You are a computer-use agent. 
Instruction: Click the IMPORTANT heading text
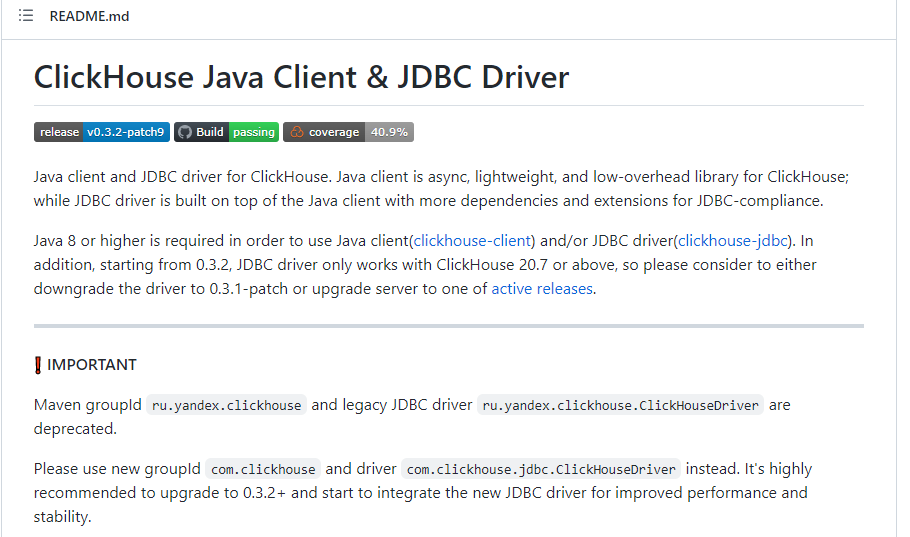pyautogui.click(x=92, y=365)
